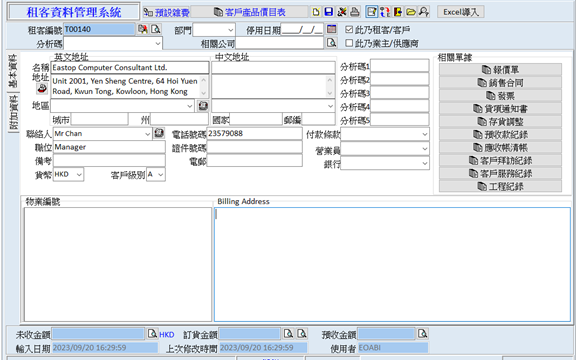Click first lookup icon beside 訂貨金額
This screenshot has width=576, height=360.
coord(288,334)
